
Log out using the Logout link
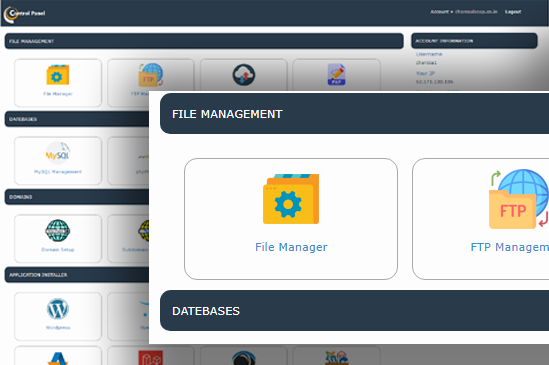[x=513, y=12]
